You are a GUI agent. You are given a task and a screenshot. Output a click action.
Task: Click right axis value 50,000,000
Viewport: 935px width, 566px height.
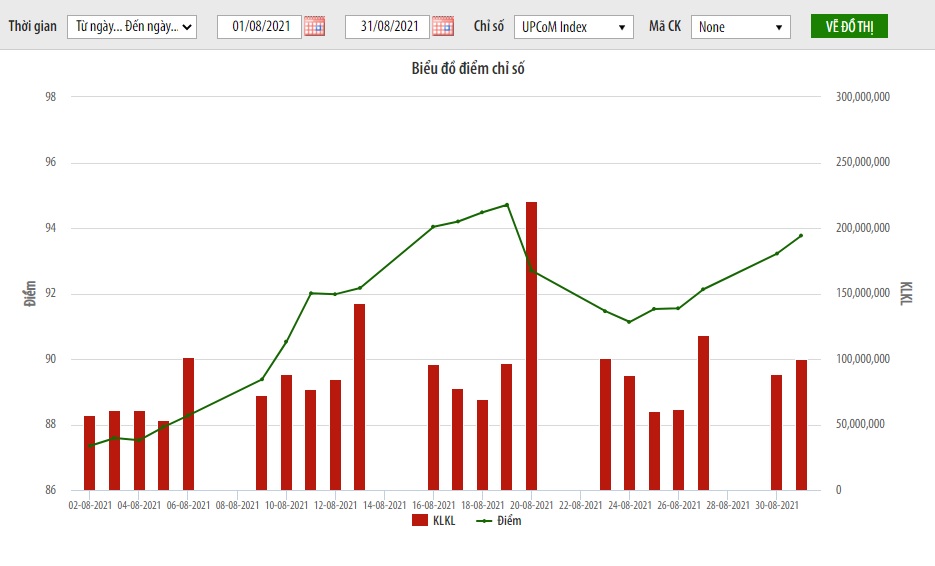[860, 424]
